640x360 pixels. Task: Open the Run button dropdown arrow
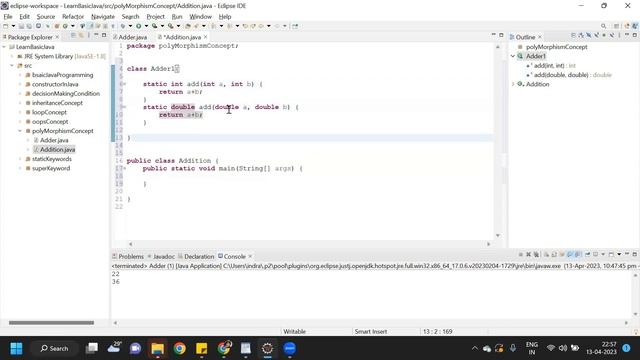146,26
